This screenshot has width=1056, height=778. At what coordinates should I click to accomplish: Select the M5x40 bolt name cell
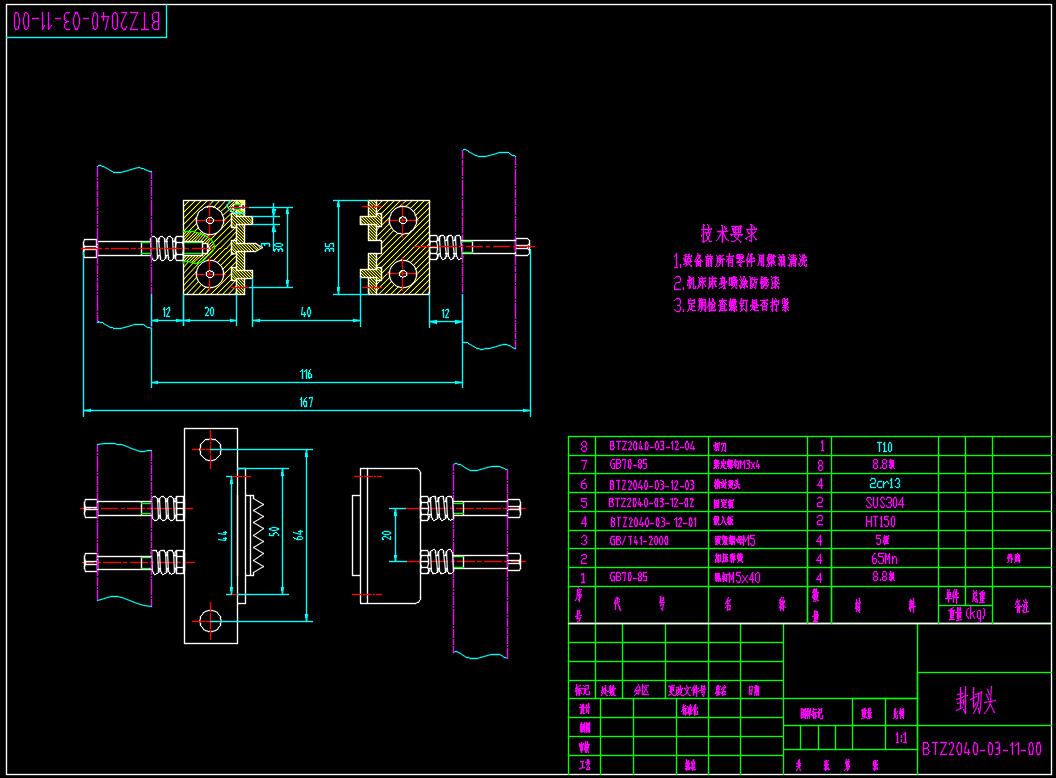tap(742, 578)
